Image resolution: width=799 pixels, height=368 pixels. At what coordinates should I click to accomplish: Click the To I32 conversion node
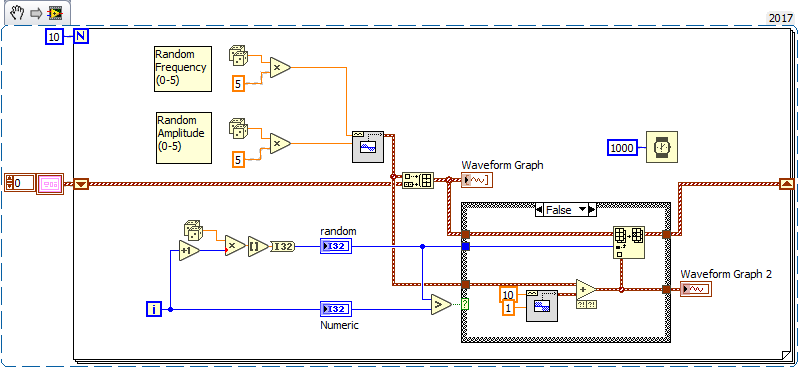[282, 246]
